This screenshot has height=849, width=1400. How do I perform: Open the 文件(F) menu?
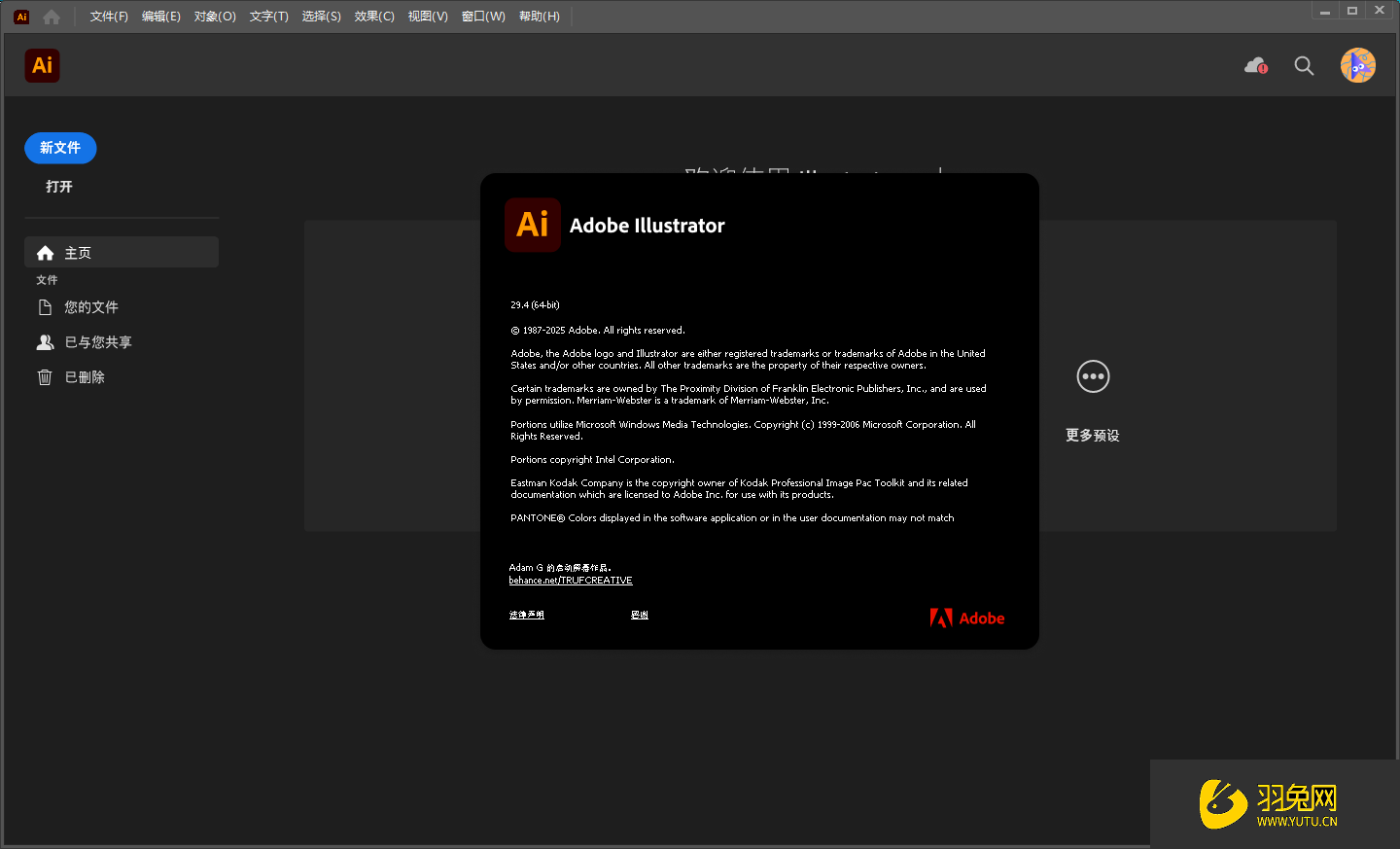109,17
